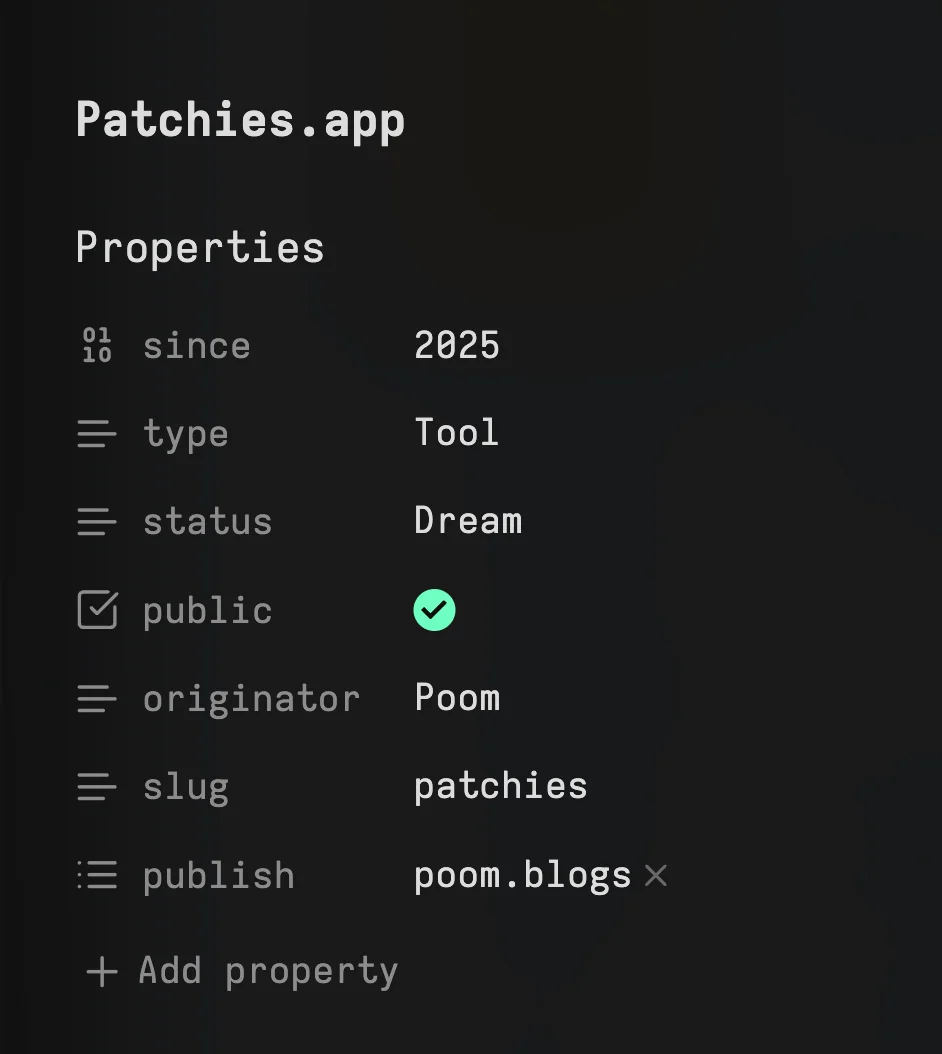Edit the since value 2025
942x1054 pixels.
tap(457, 345)
